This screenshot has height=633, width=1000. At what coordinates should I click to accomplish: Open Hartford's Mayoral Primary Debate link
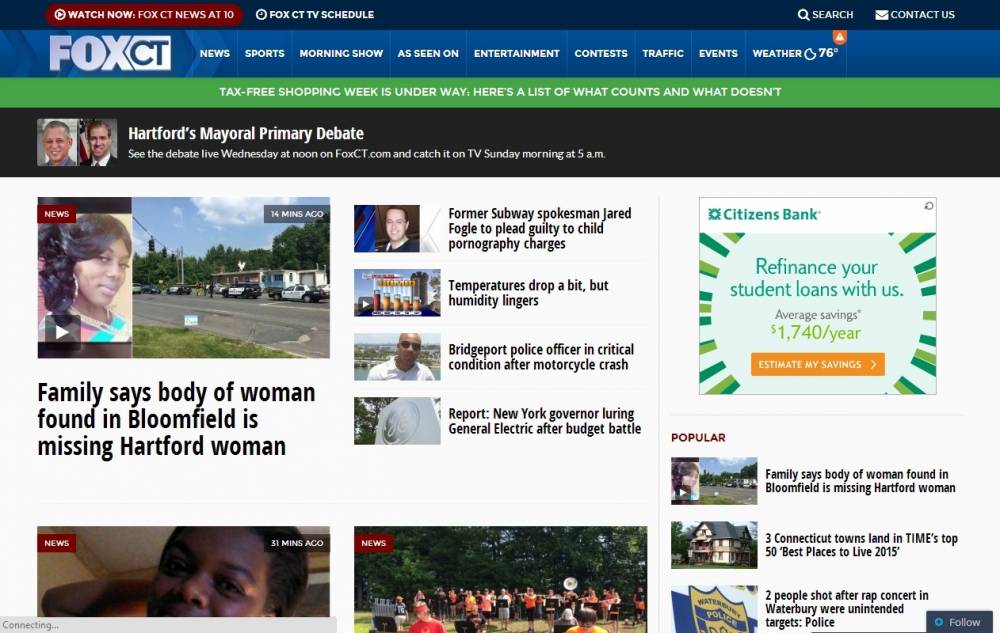[245, 133]
